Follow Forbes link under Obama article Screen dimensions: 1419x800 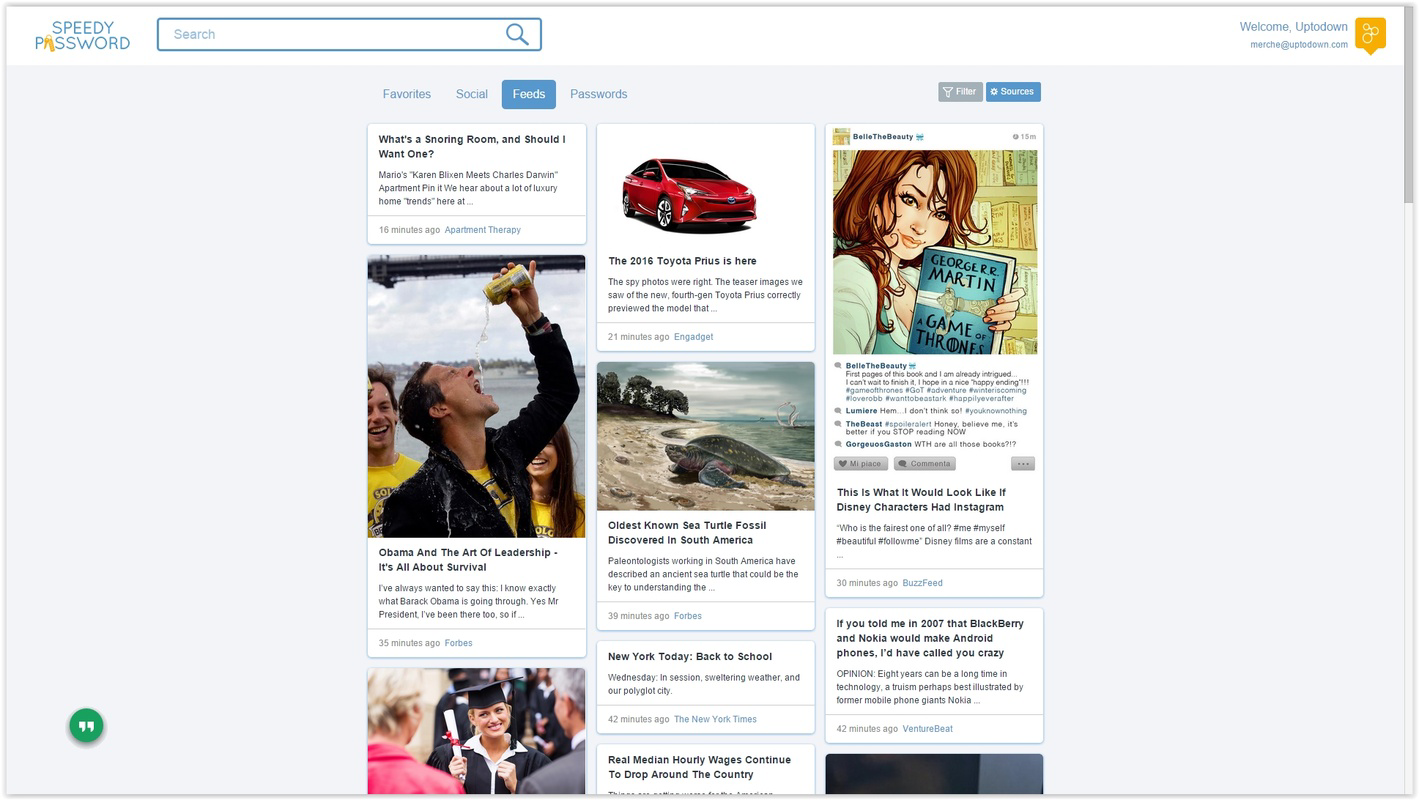(458, 643)
